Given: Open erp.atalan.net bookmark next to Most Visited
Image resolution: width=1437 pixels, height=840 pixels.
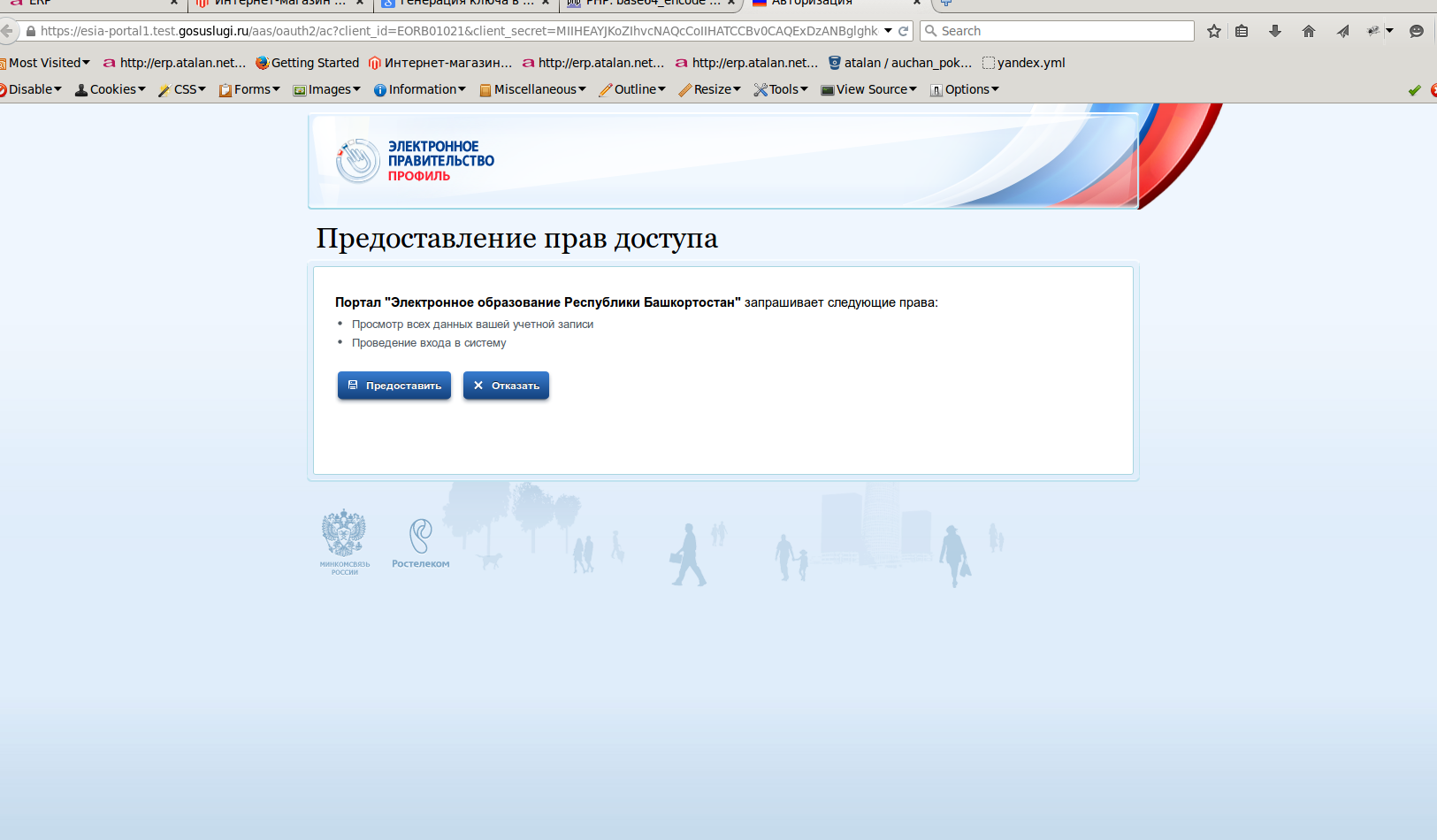Looking at the screenshot, I should click(x=174, y=63).
